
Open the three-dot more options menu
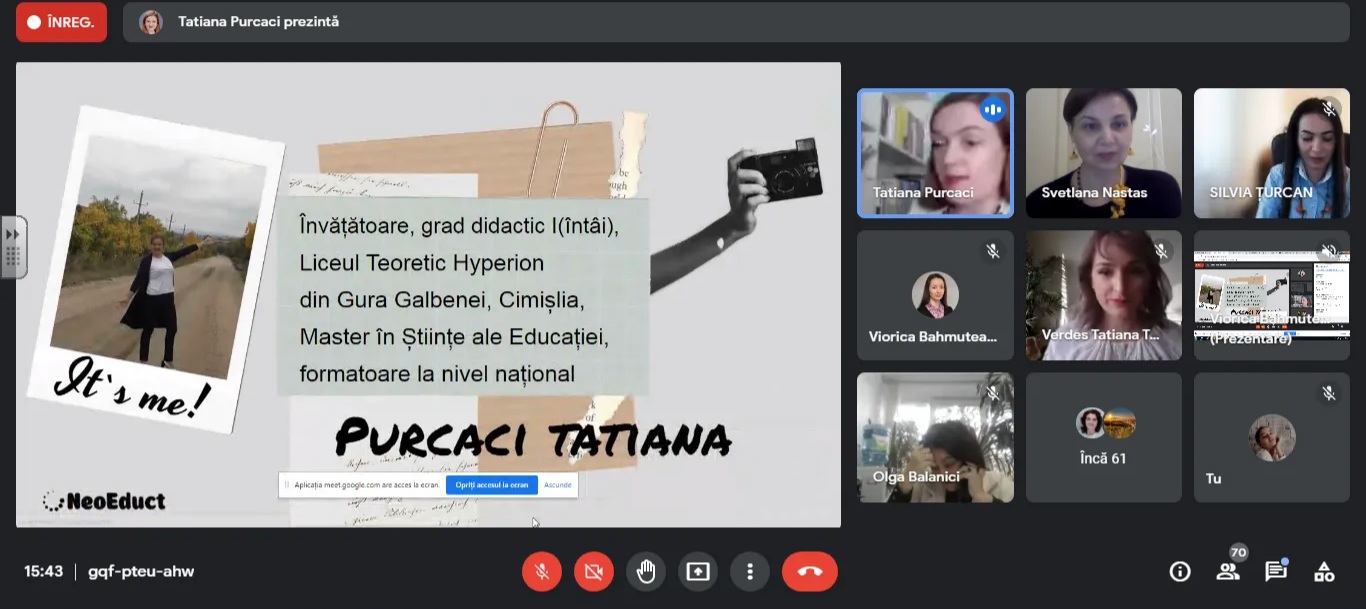749,572
